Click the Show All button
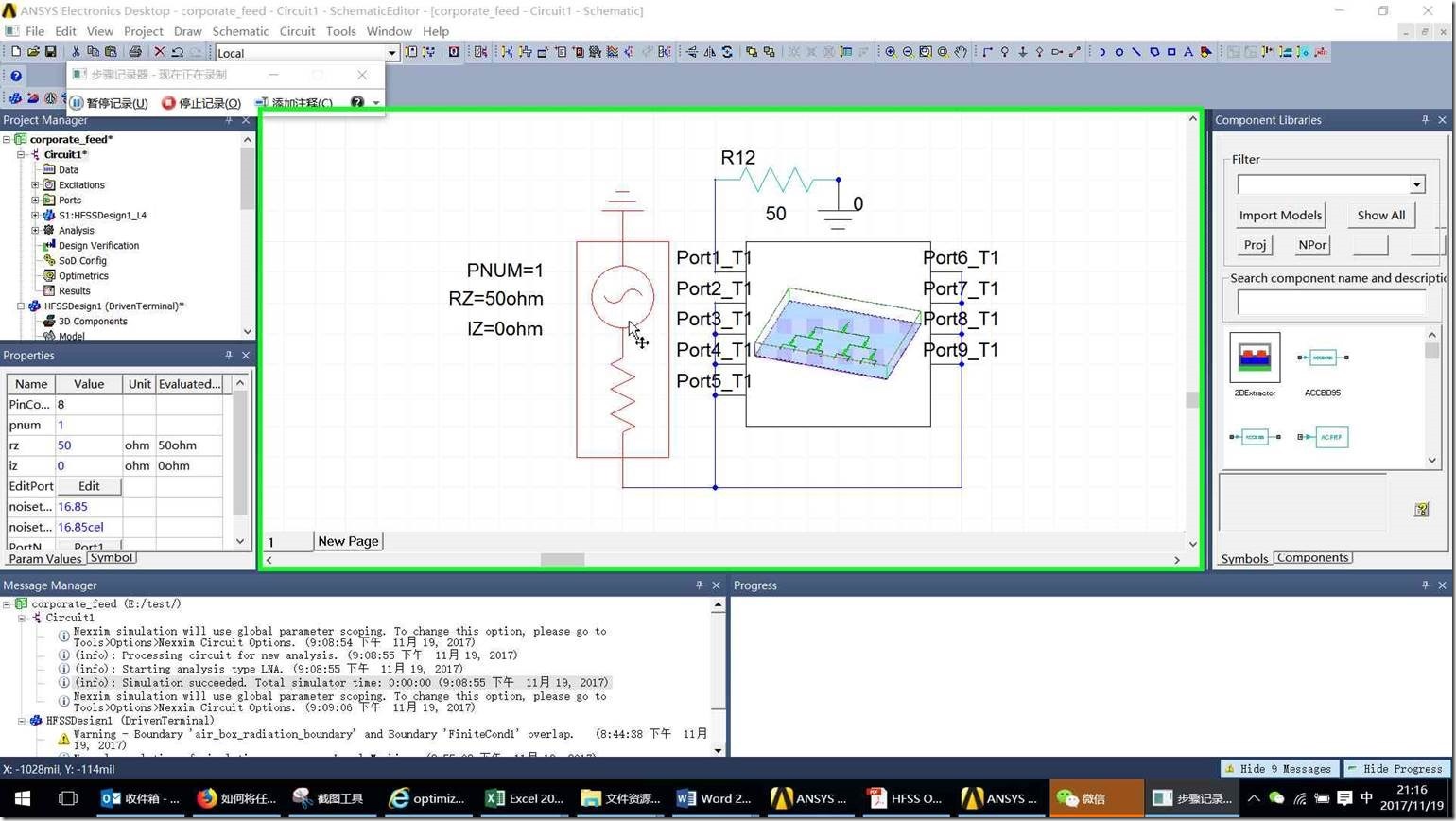The height and width of the screenshot is (821, 1456). coord(1380,215)
